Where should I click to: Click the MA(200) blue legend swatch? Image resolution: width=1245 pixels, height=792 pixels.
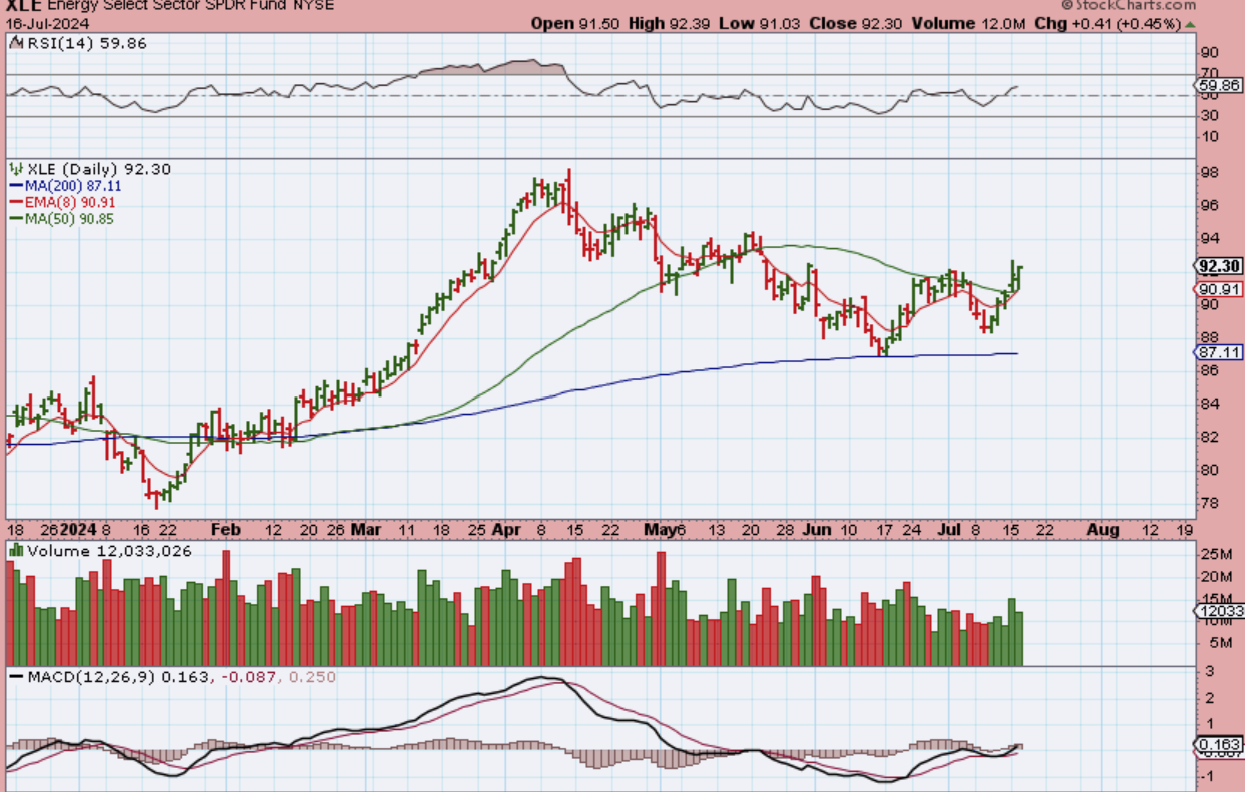[x=15, y=186]
